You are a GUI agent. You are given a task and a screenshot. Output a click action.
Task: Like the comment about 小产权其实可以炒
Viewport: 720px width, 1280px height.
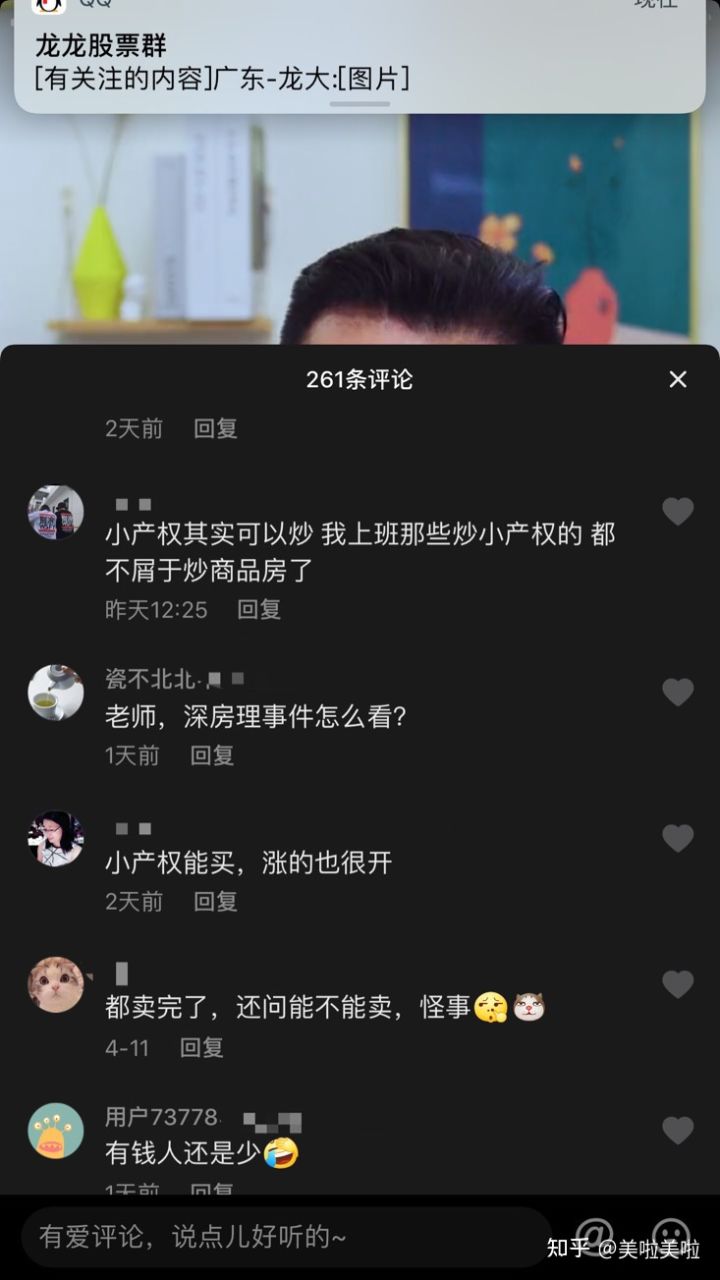coord(678,512)
